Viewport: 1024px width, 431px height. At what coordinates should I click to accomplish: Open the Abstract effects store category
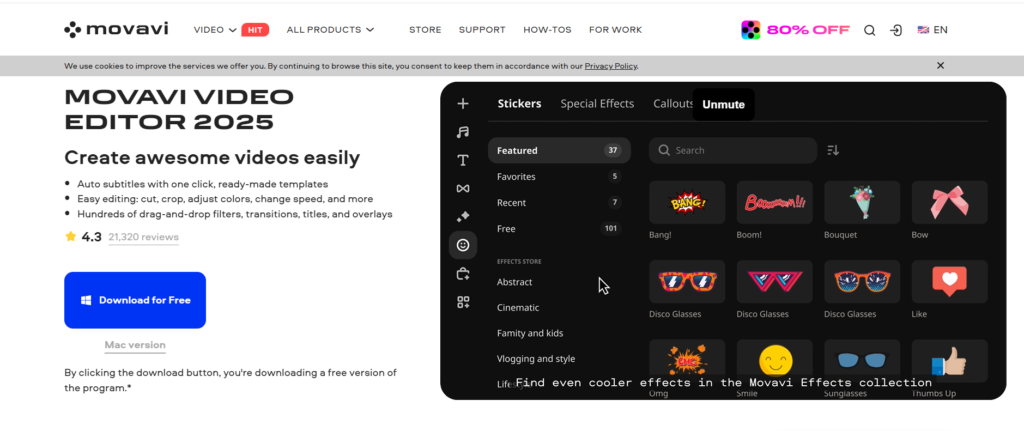pos(515,282)
